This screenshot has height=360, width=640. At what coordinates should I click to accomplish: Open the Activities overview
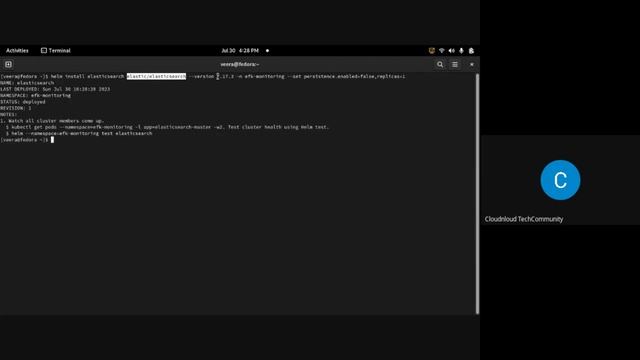point(17,51)
